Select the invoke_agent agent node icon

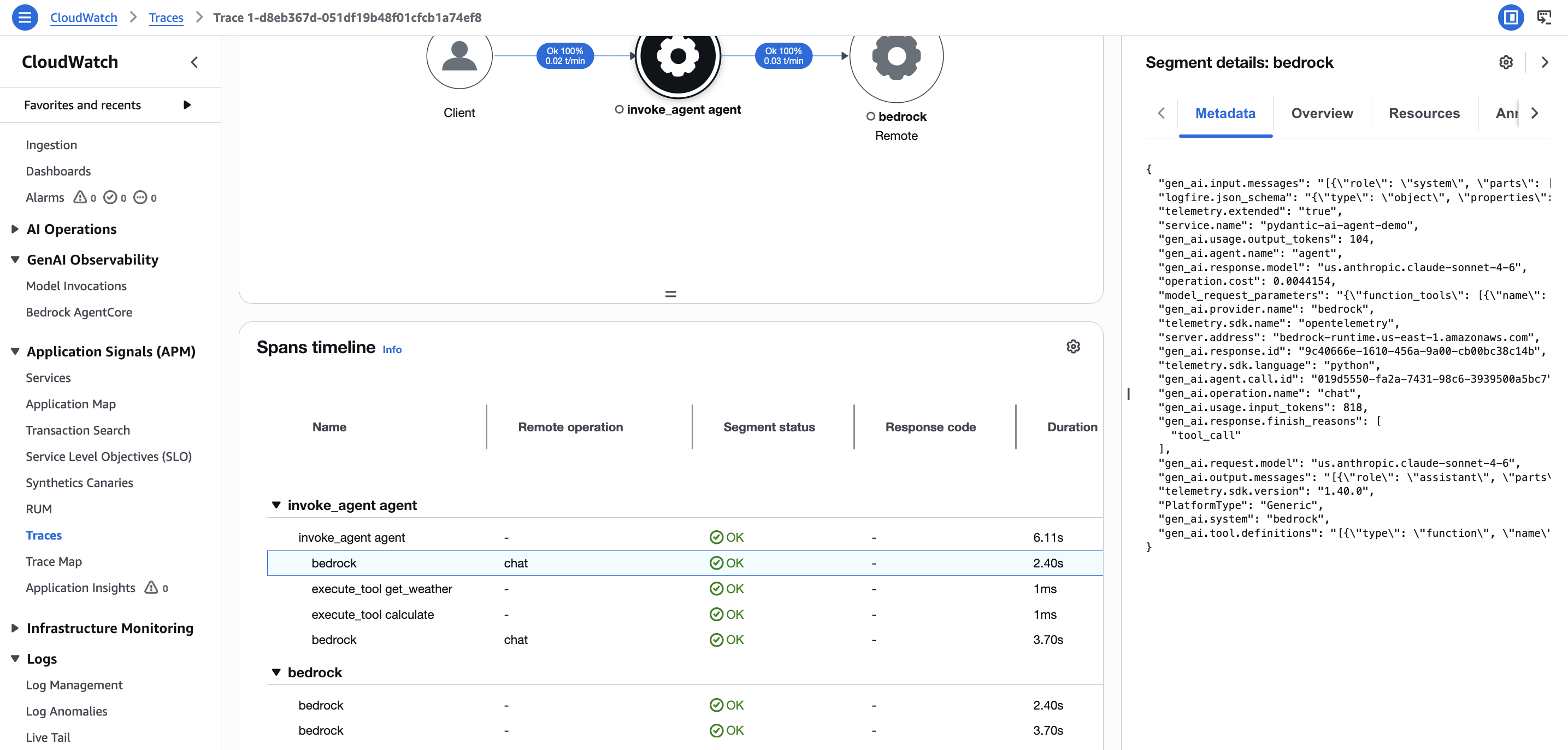677,57
